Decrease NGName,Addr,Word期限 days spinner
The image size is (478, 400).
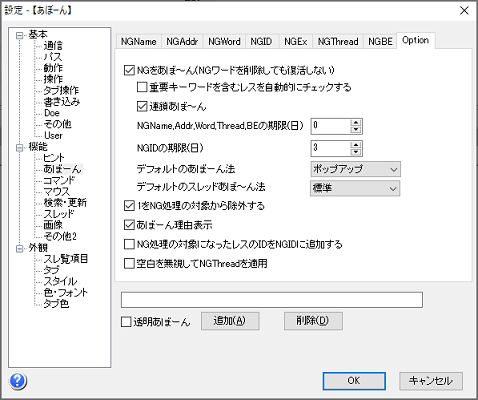point(356,130)
